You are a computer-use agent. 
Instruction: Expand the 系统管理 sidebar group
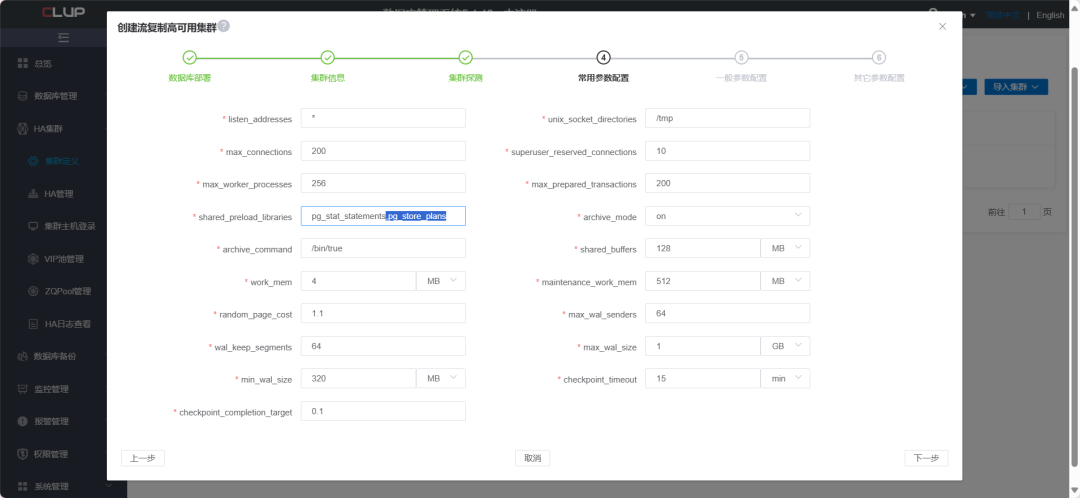point(109,486)
